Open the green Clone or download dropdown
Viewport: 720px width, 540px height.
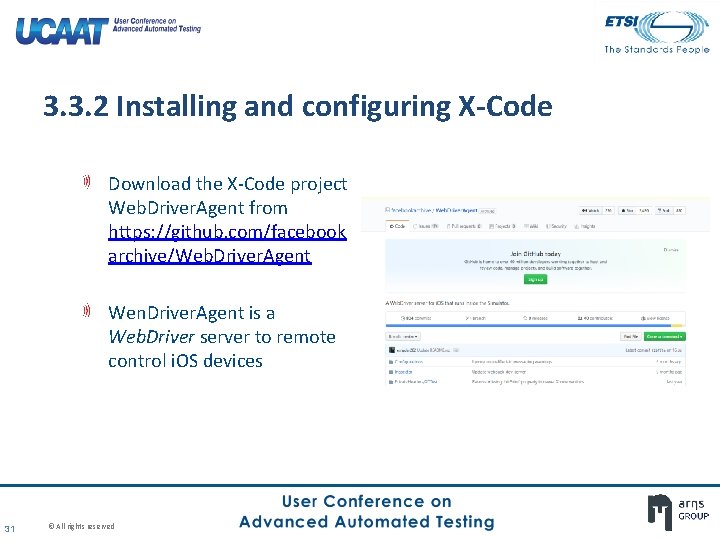coord(664,337)
